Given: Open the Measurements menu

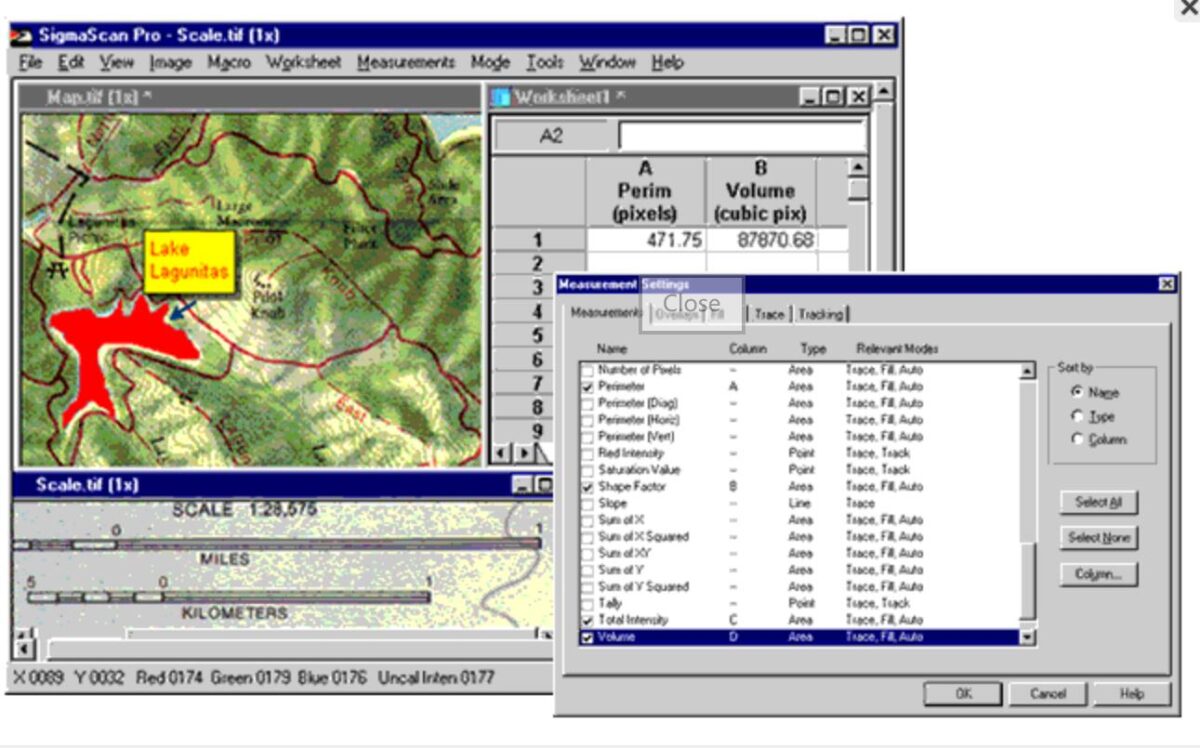Looking at the screenshot, I should pos(405,62).
